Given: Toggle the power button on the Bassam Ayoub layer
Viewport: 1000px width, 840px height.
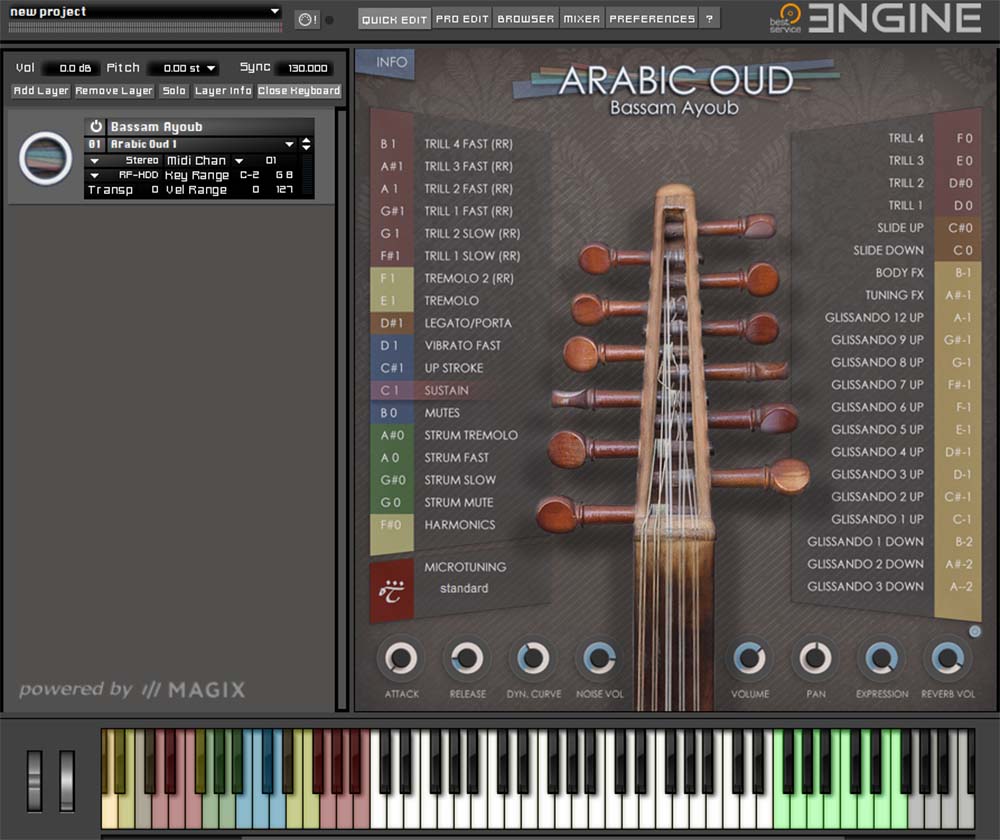Looking at the screenshot, I should [97, 126].
